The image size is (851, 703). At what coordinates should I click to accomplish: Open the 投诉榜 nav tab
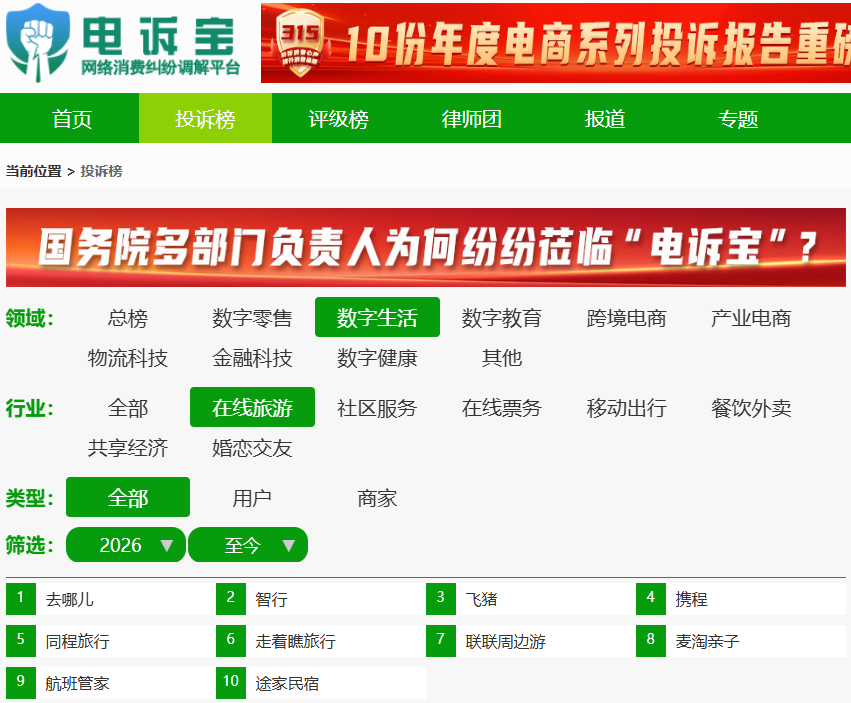(x=205, y=118)
